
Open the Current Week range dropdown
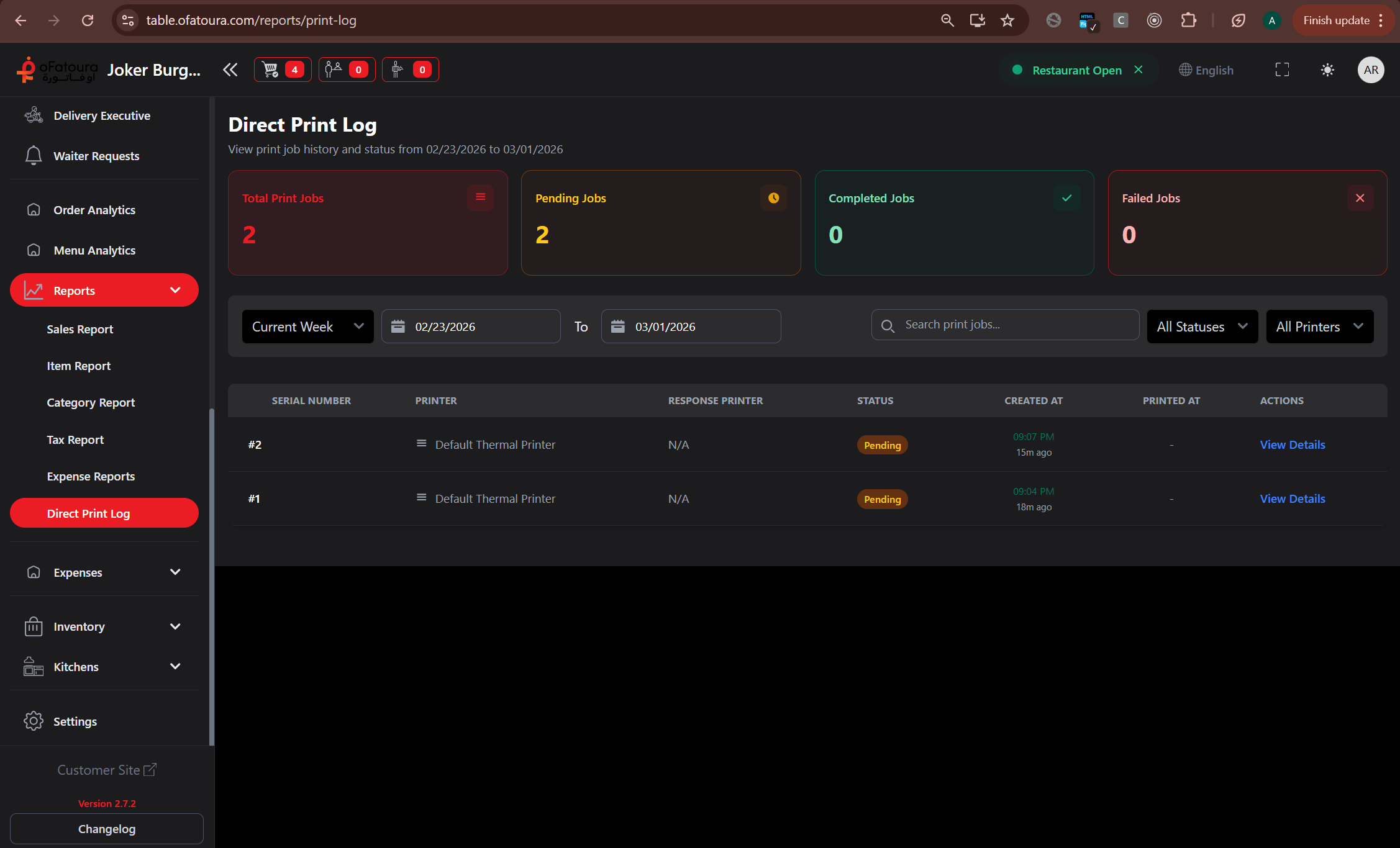[307, 327]
